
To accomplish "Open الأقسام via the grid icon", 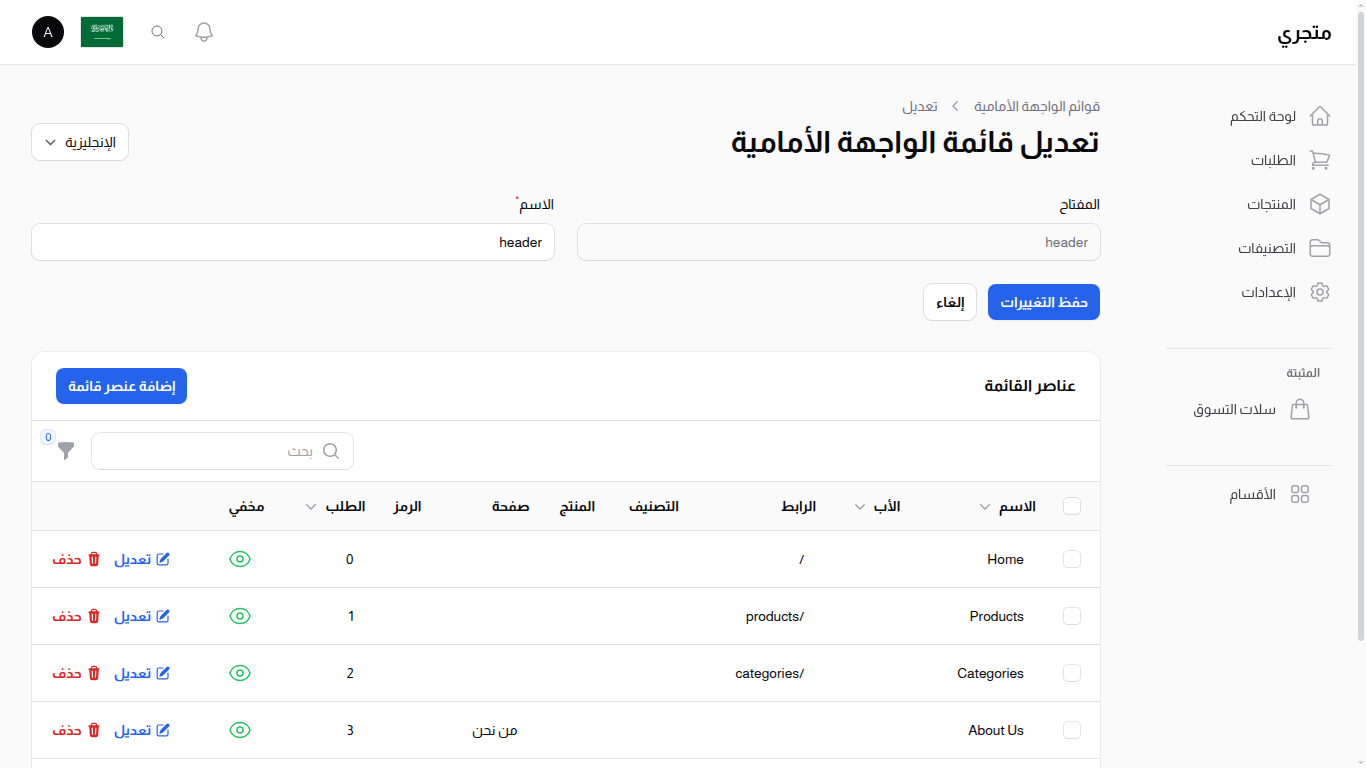I will [x=1300, y=493].
